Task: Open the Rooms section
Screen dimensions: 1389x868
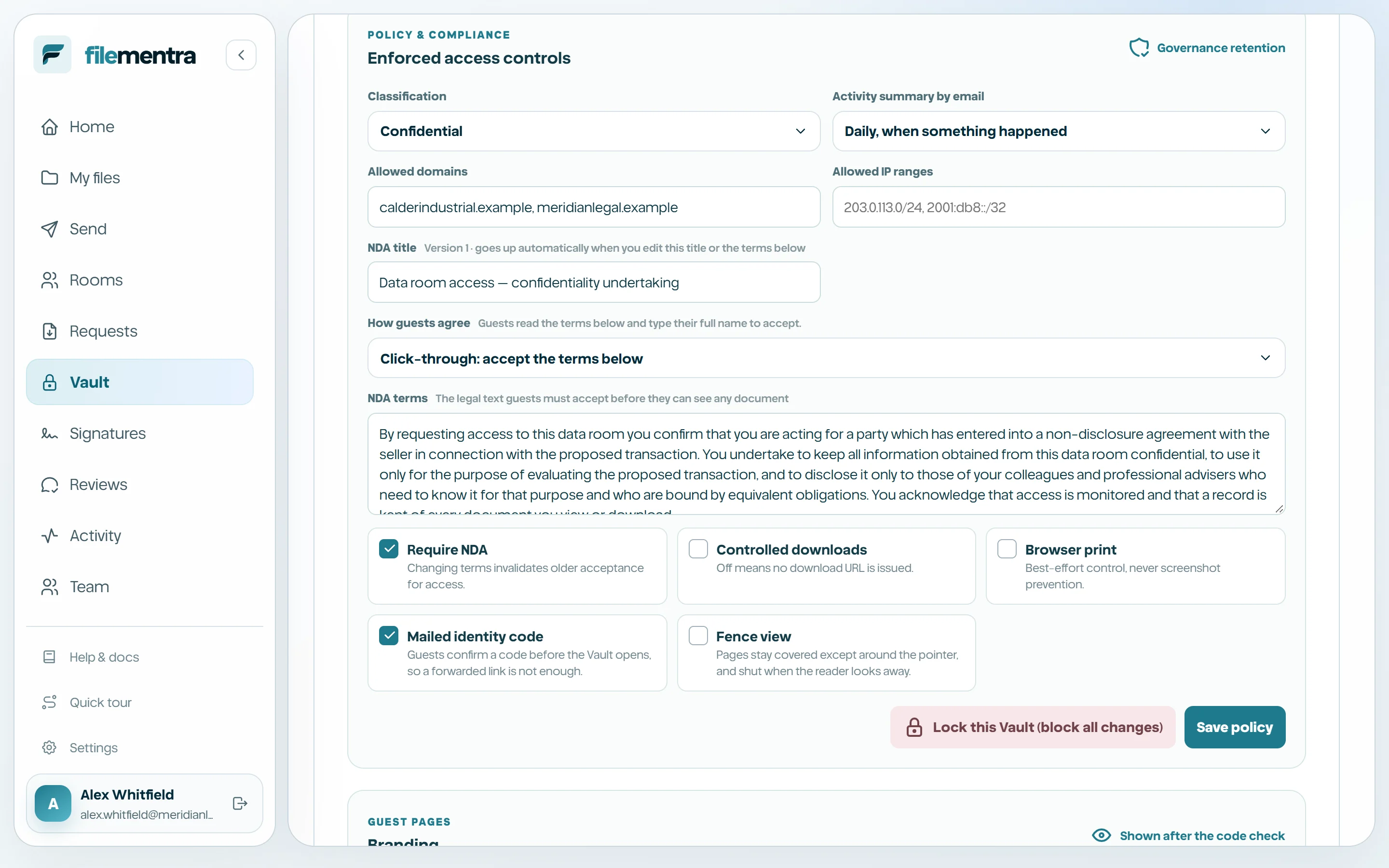Action: [x=139, y=280]
